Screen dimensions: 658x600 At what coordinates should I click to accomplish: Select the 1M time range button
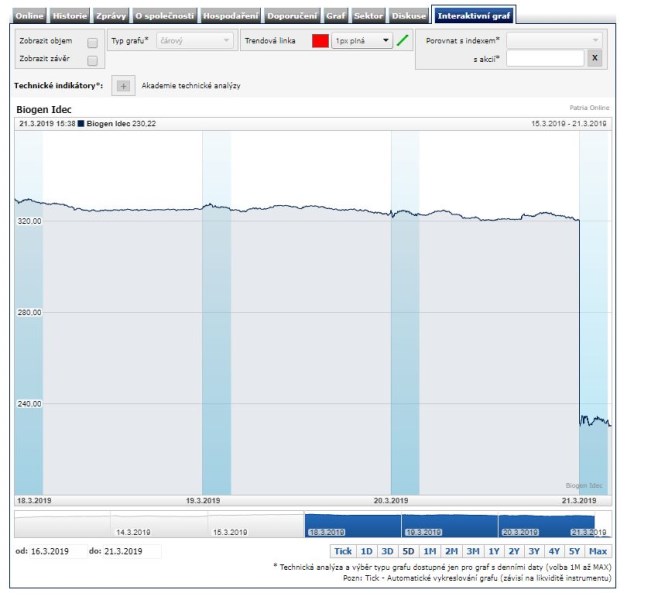coord(429,551)
